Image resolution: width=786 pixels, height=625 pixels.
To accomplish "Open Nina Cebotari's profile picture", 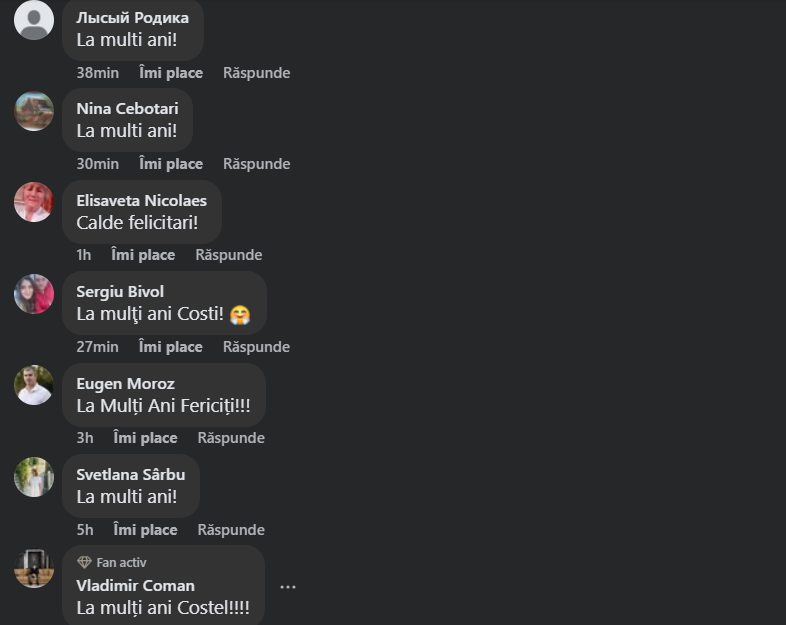I will [x=34, y=111].
